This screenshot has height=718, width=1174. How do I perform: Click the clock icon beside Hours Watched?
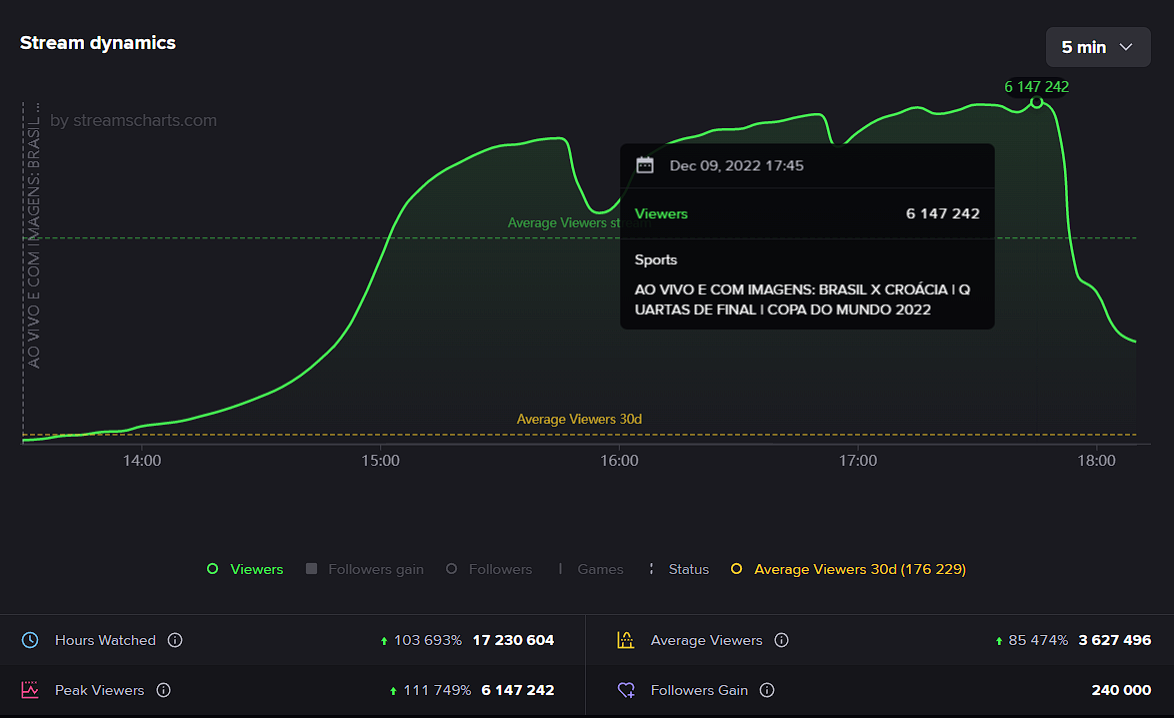point(31,640)
